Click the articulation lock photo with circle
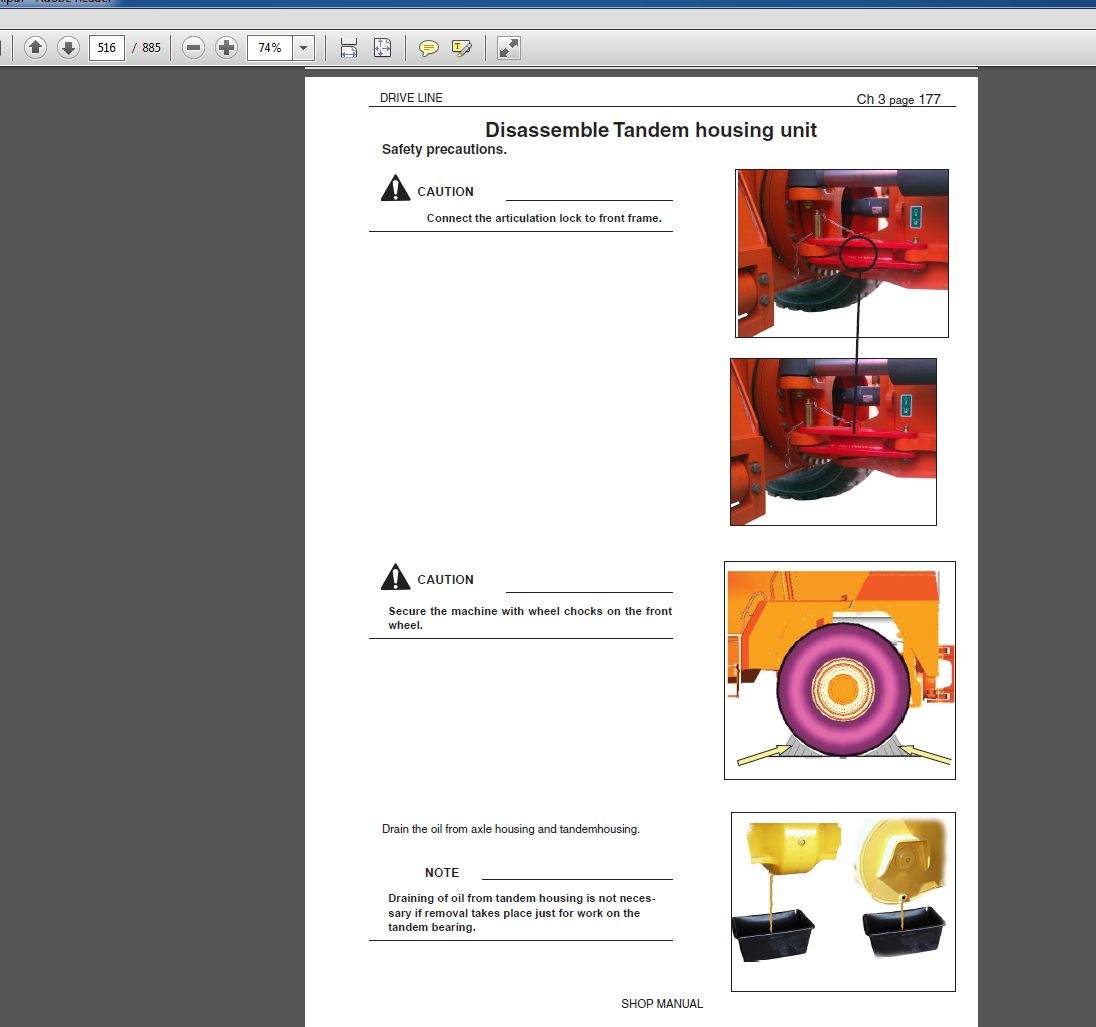The width and height of the screenshot is (1096, 1027). (x=842, y=253)
